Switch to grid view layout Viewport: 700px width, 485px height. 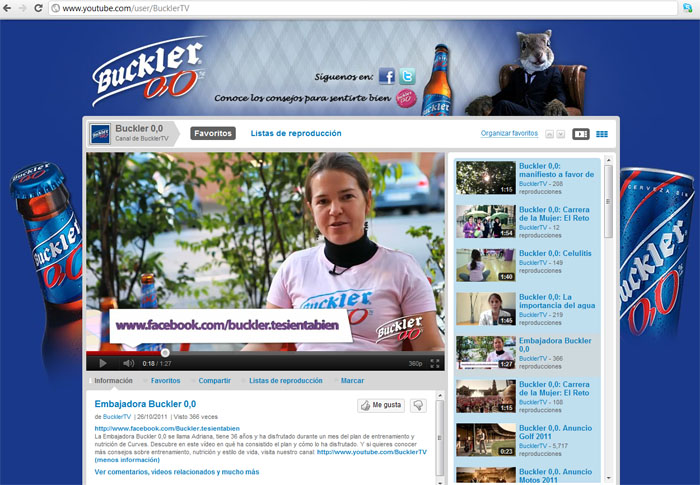pos(602,134)
